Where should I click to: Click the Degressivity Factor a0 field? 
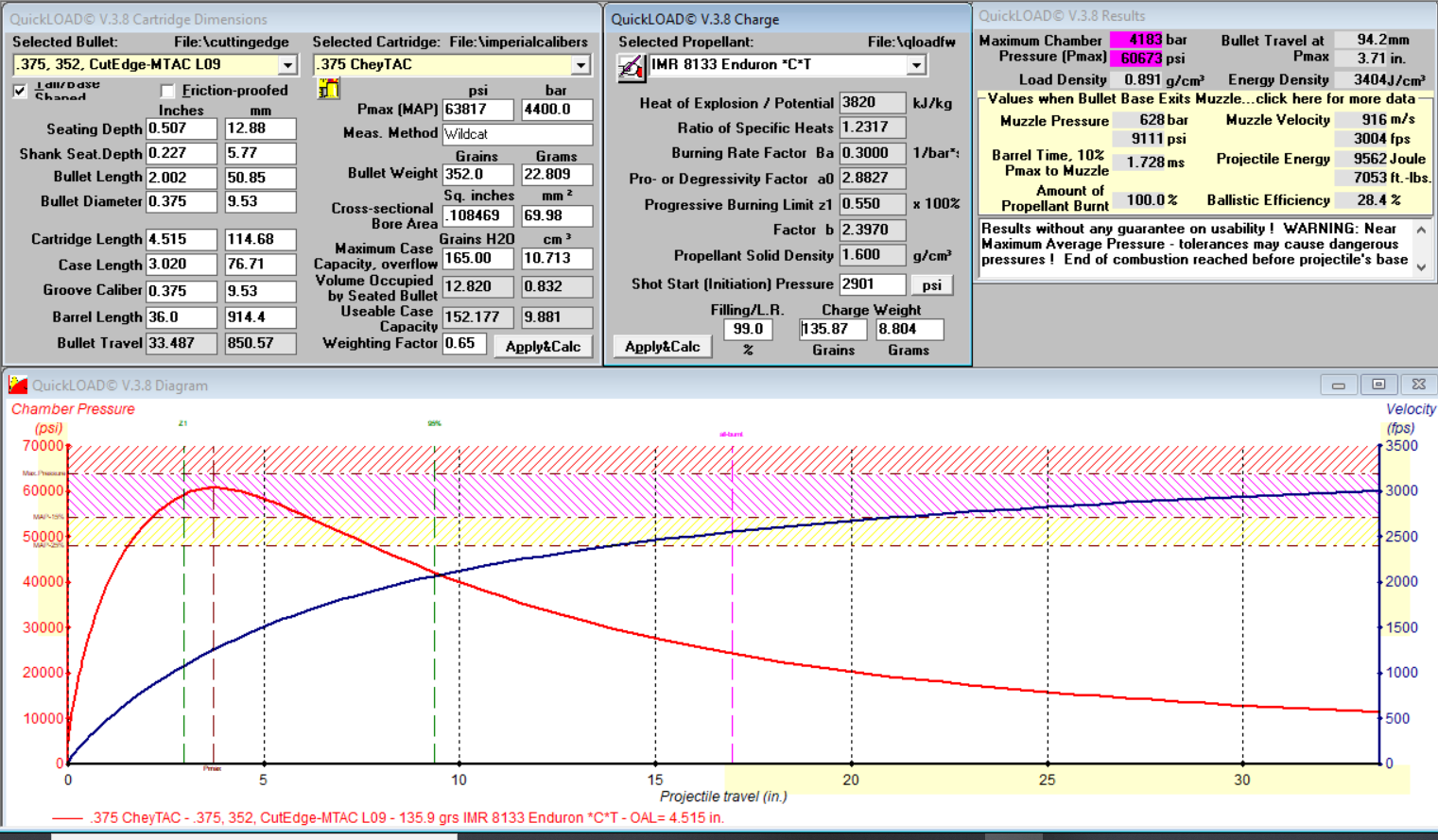point(872,179)
